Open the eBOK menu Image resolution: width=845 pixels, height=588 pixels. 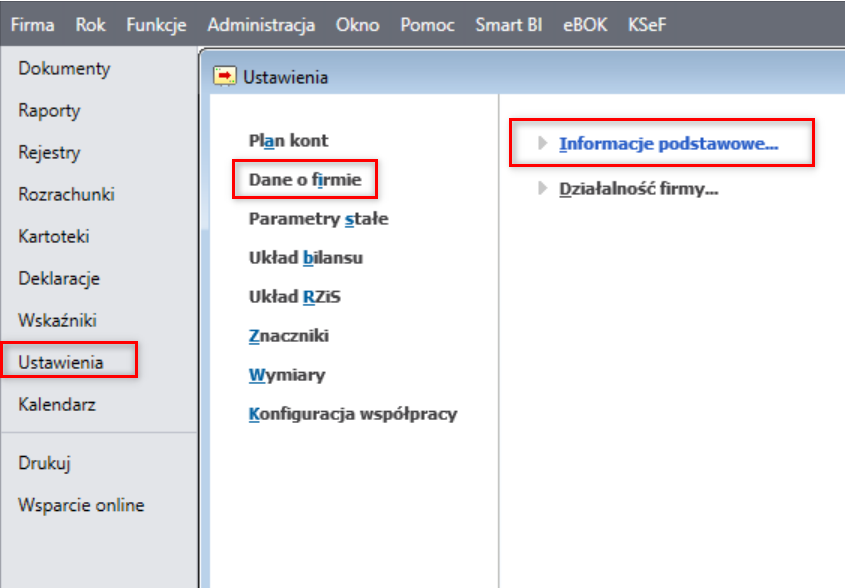coord(585,25)
